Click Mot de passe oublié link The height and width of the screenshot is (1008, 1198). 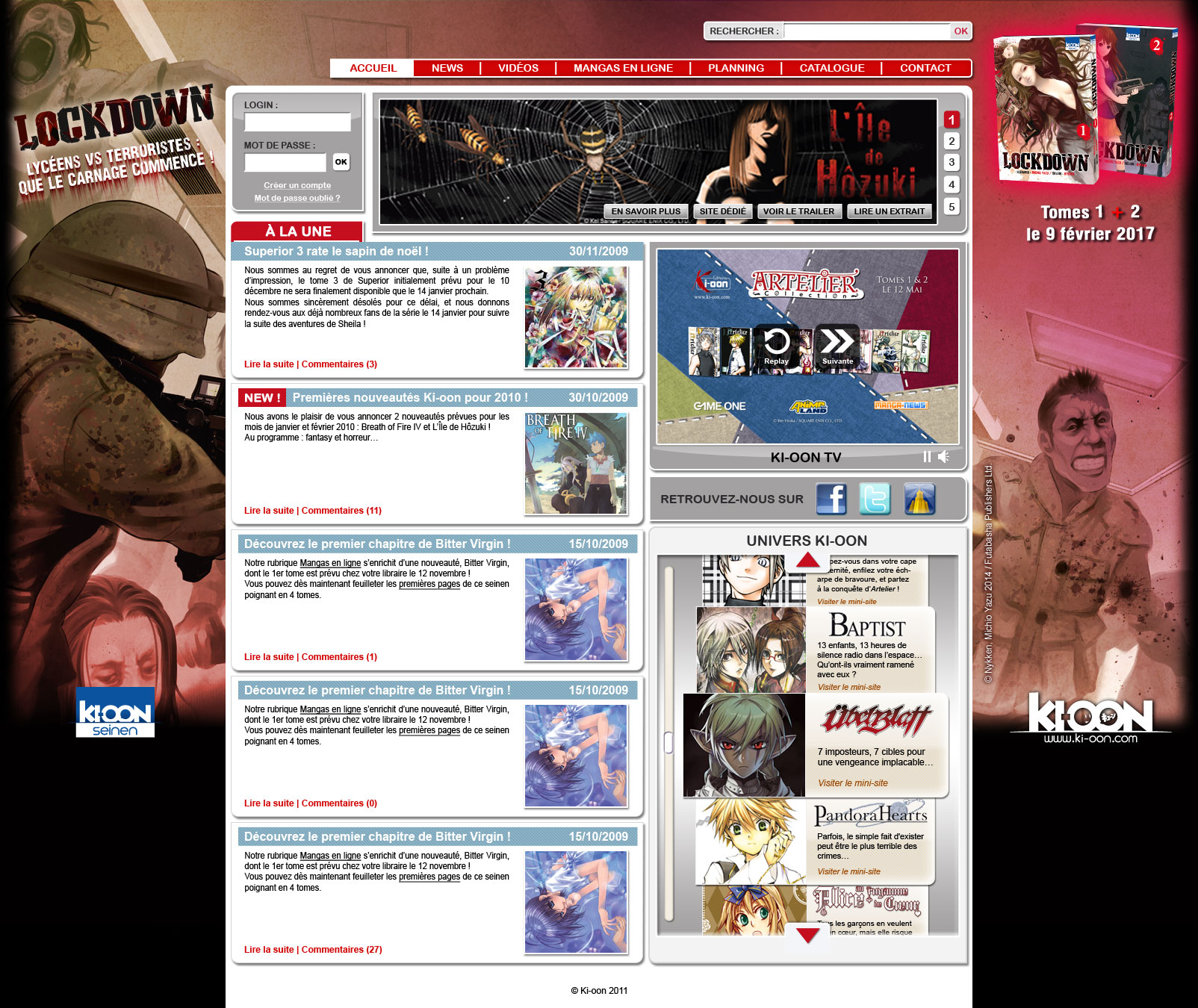click(x=297, y=198)
